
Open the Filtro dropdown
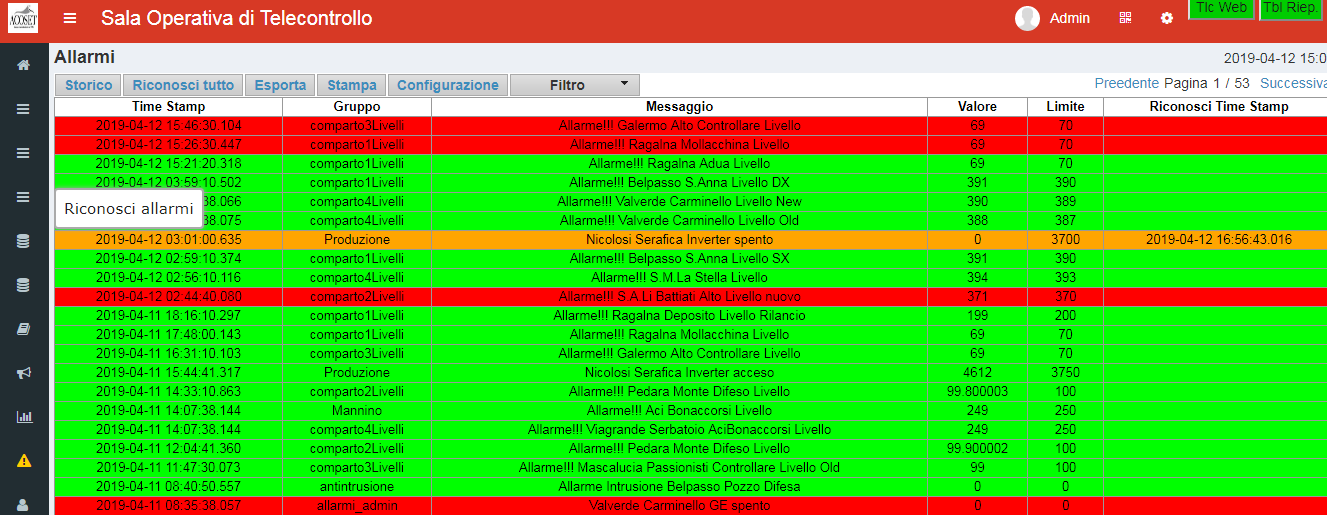click(575, 85)
